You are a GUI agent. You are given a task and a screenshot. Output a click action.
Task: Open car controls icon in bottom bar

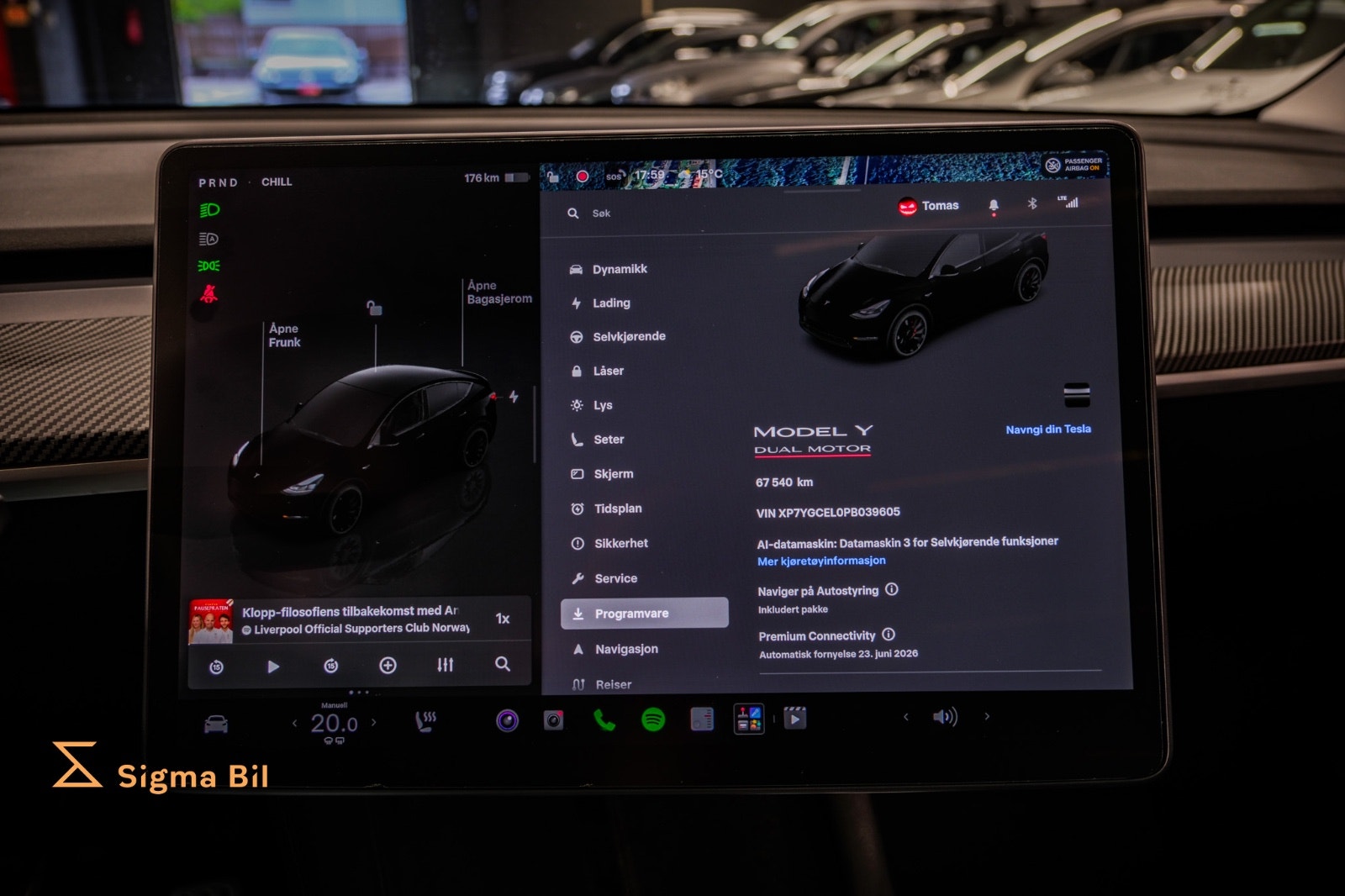(216, 725)
